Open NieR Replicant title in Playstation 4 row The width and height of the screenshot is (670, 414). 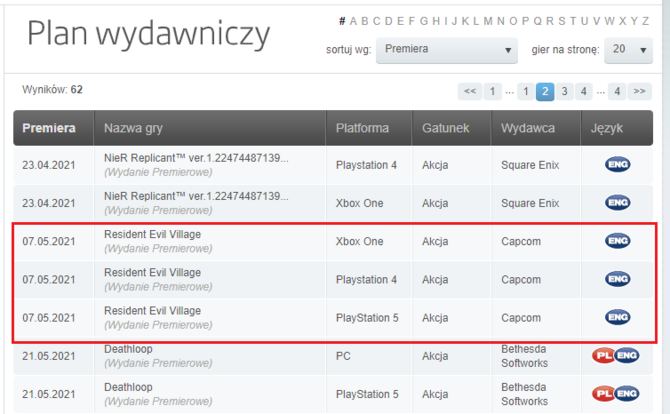click(x=197, y=158)
